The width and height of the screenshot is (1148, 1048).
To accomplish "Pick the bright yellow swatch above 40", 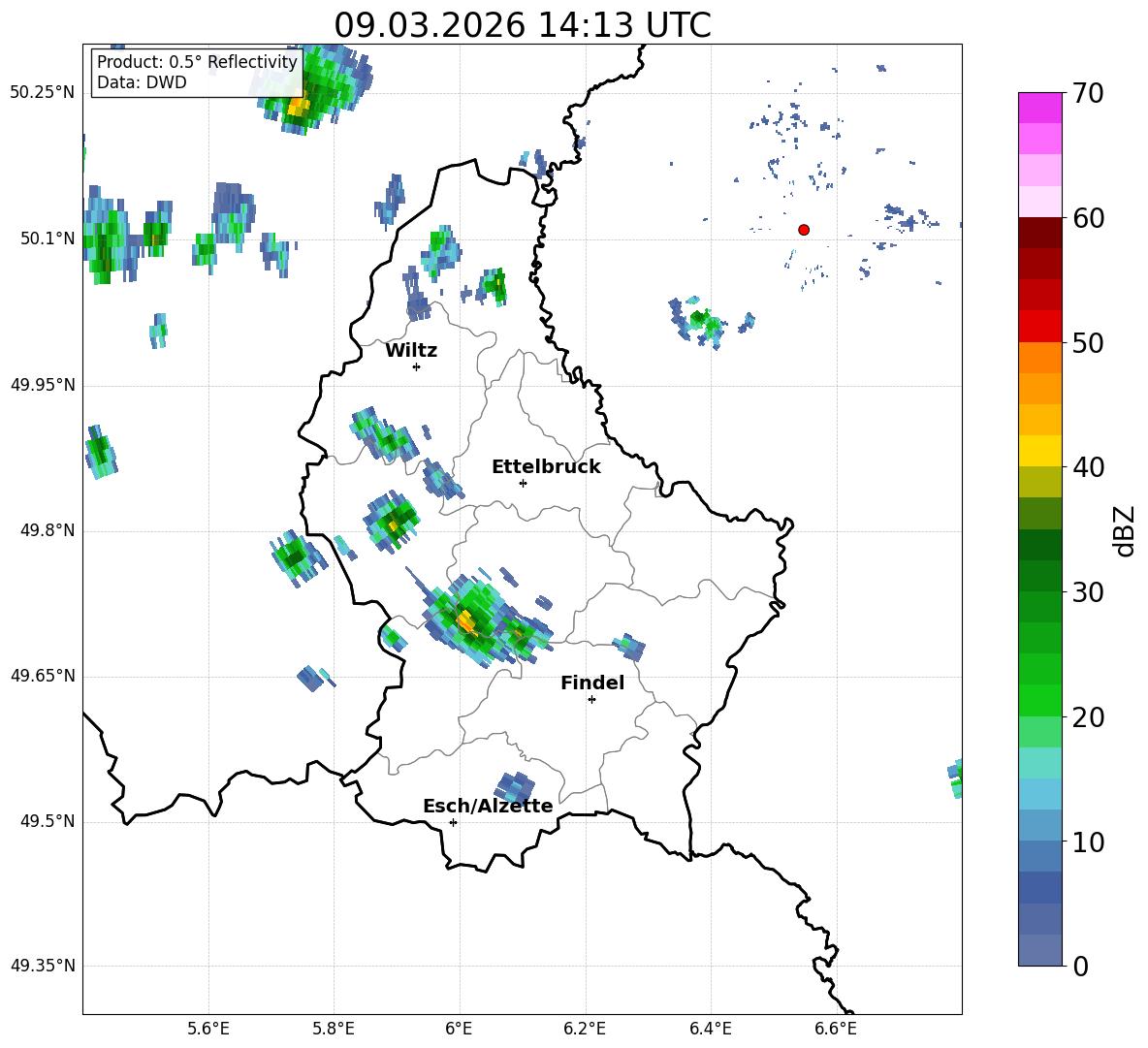I will tap(1040, 451).
